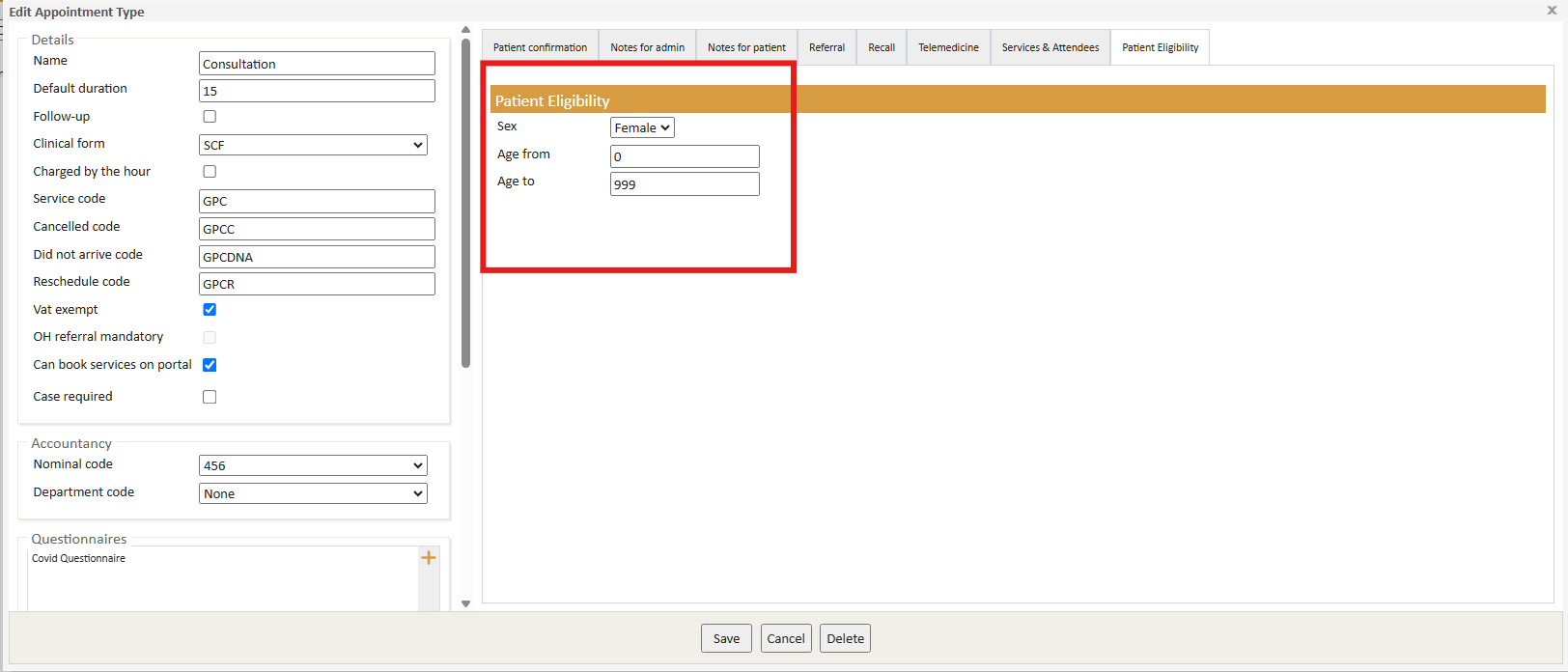Screen dimensions: 1568x672
Task: Open the Clinical form dropdown
Action: [x=313, y=145]
